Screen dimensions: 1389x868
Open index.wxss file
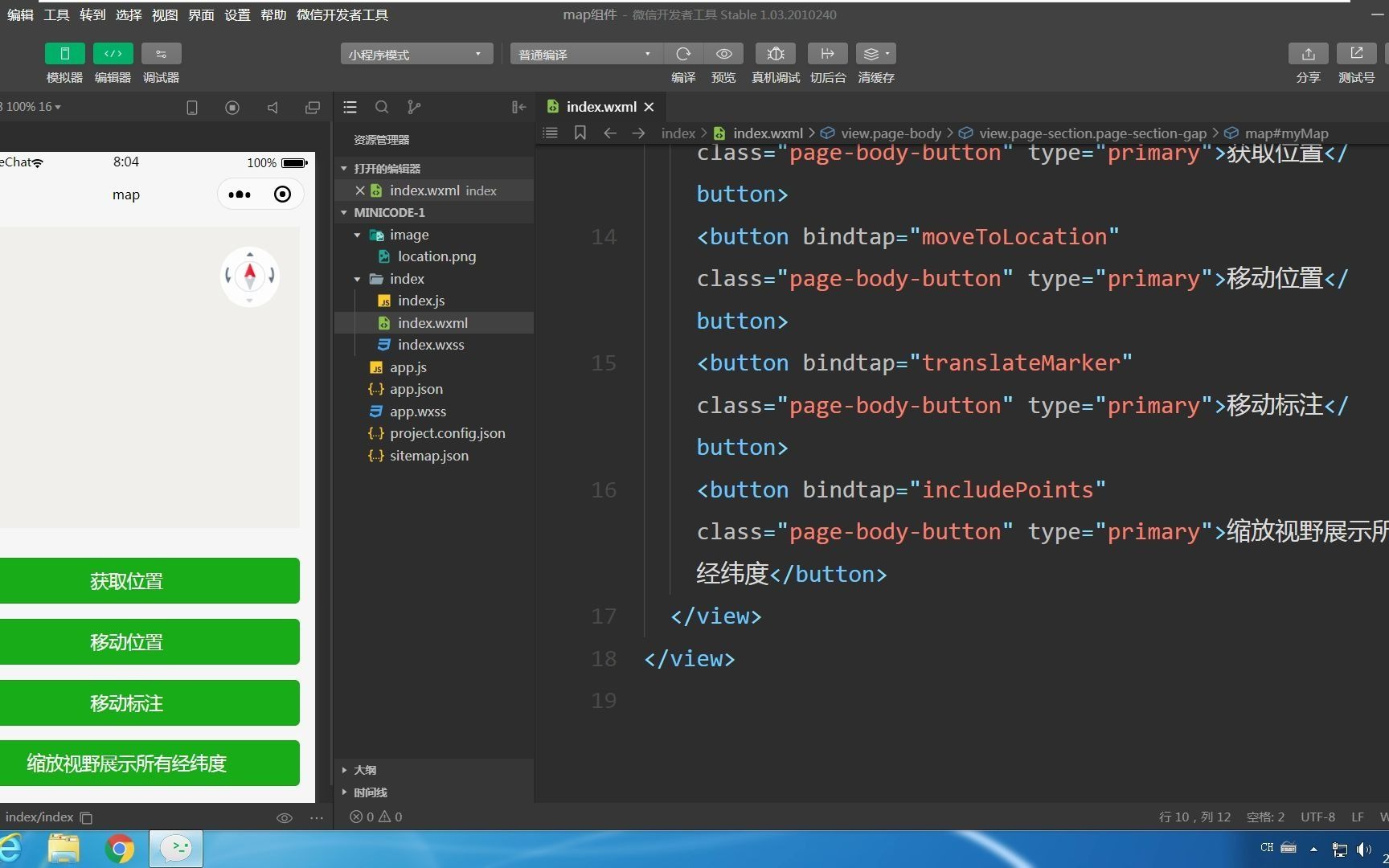click(431, 345)
